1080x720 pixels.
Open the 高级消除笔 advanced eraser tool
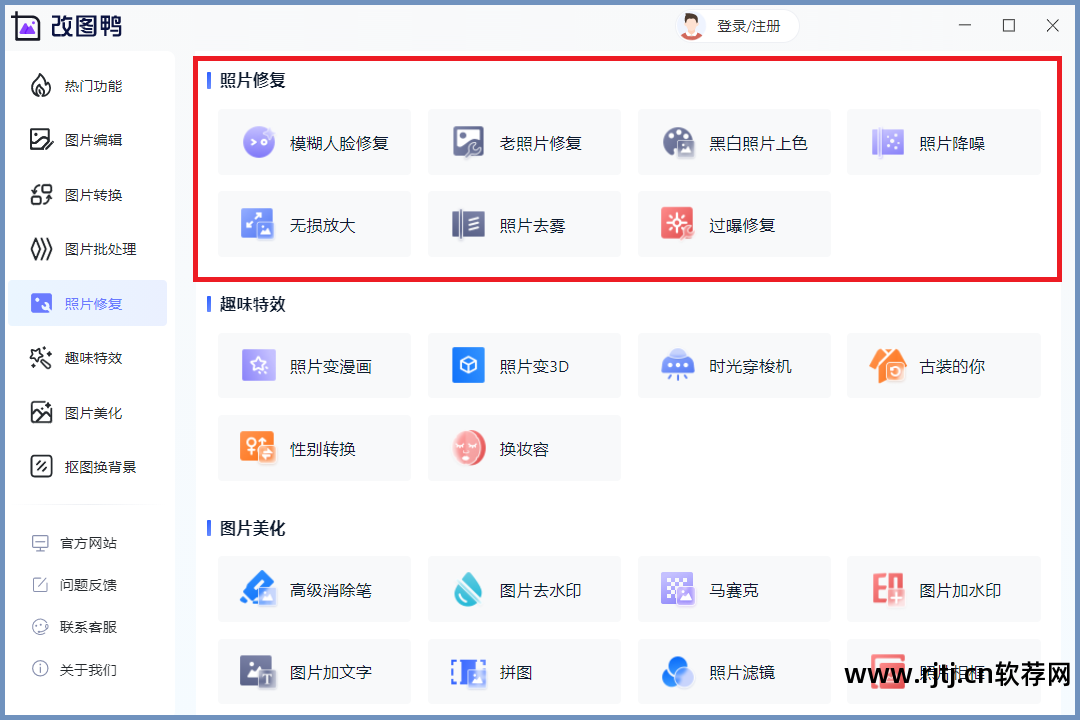[314, 589]
